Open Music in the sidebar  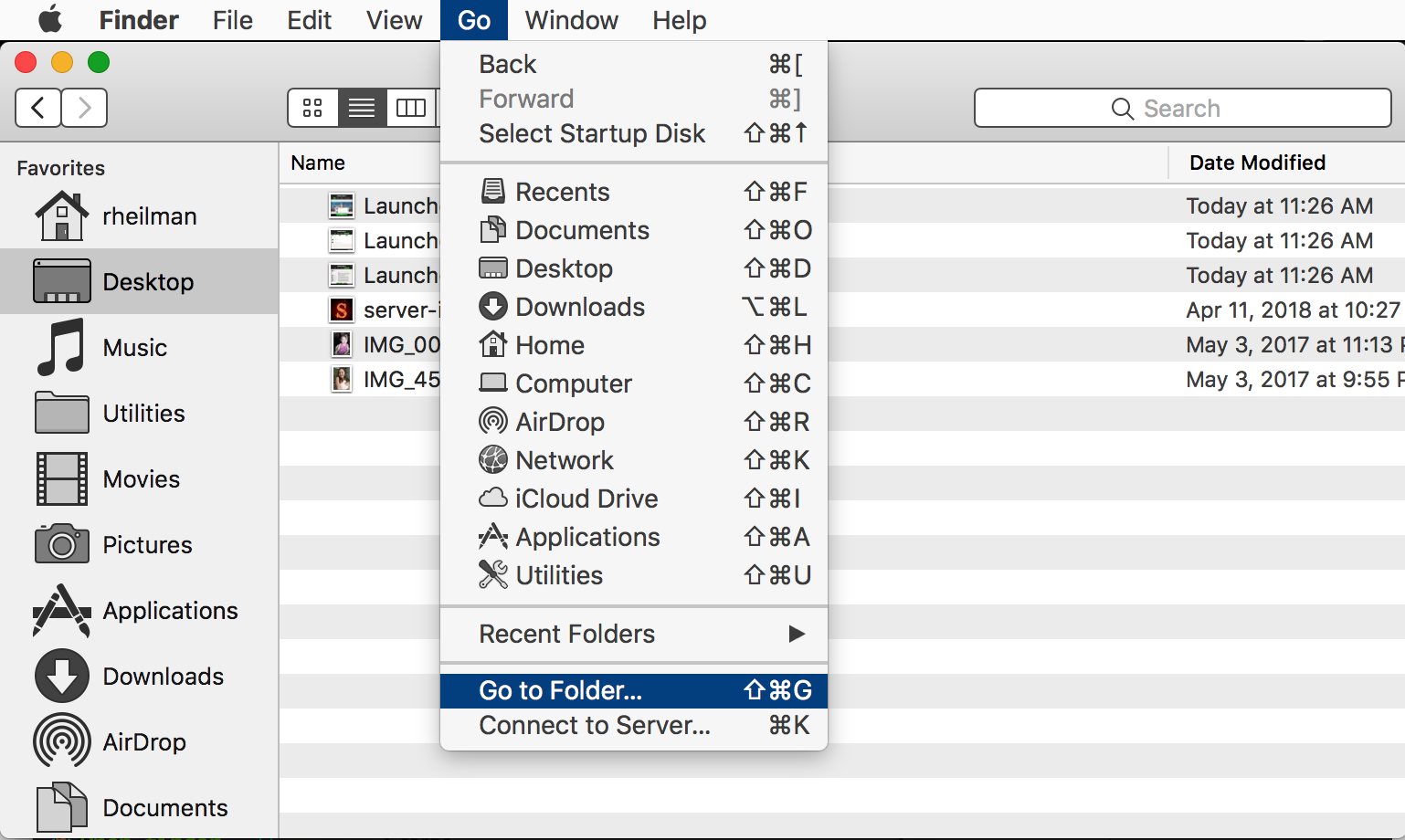139,347
